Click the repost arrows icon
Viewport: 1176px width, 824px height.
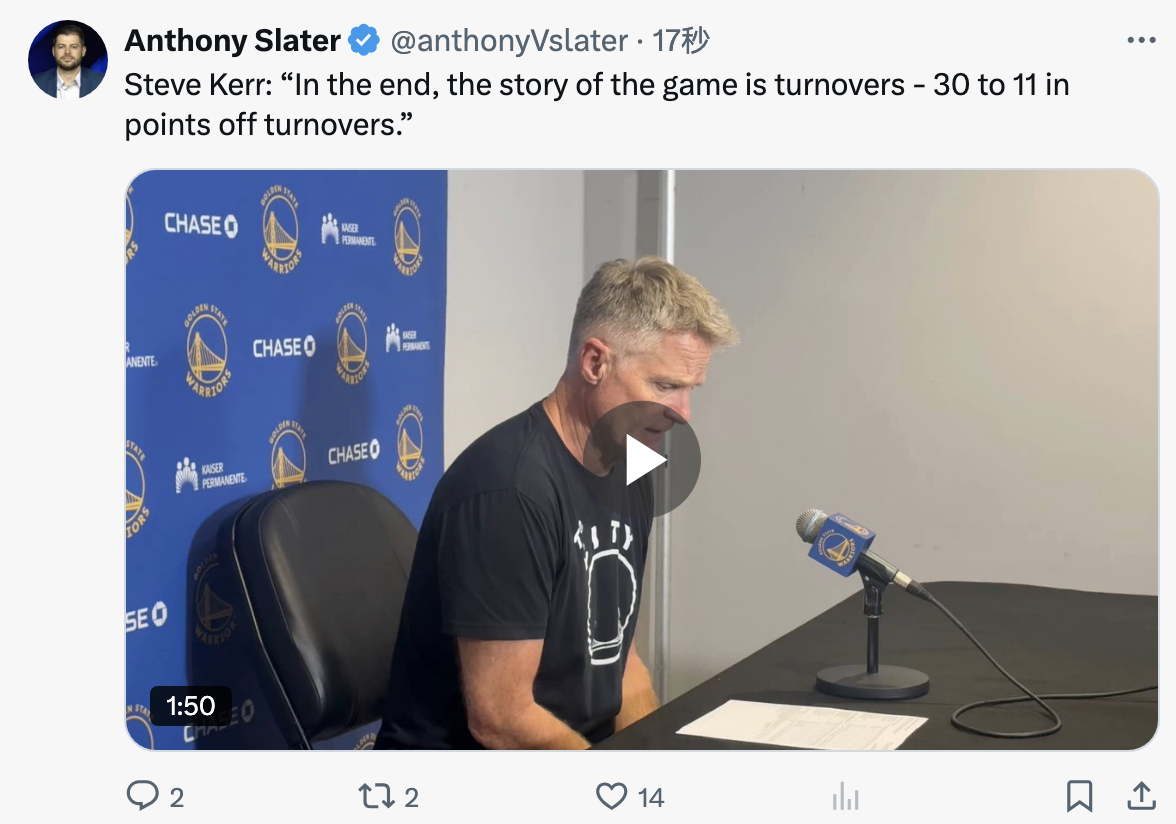pos(376,796)
